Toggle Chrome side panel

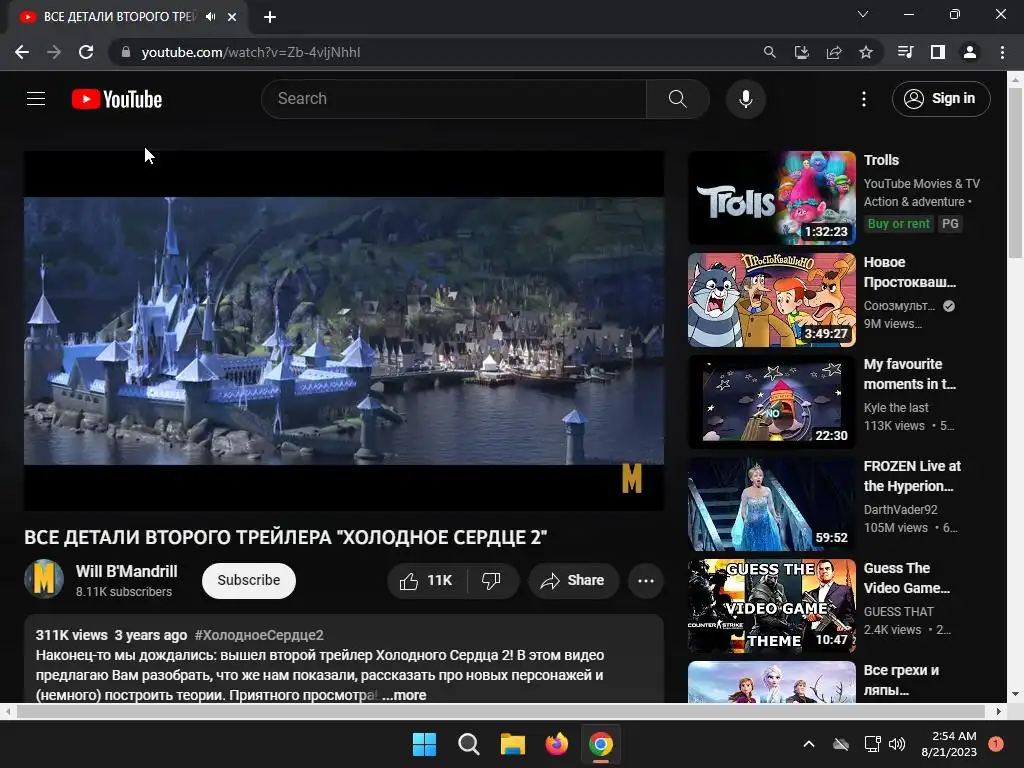click(938, 52)
